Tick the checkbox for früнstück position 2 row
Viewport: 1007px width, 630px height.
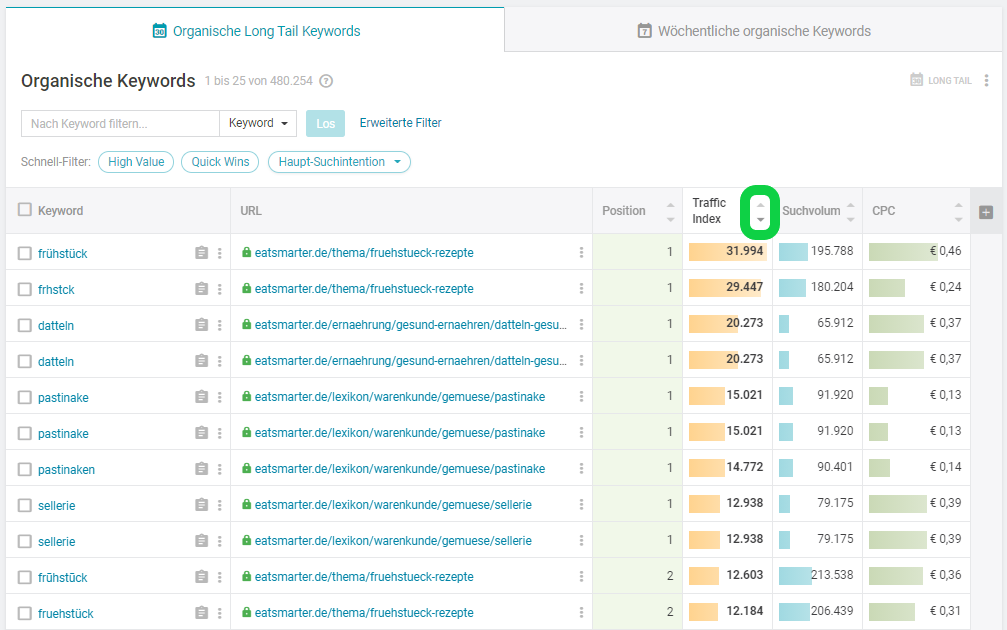tap(24, 577)
